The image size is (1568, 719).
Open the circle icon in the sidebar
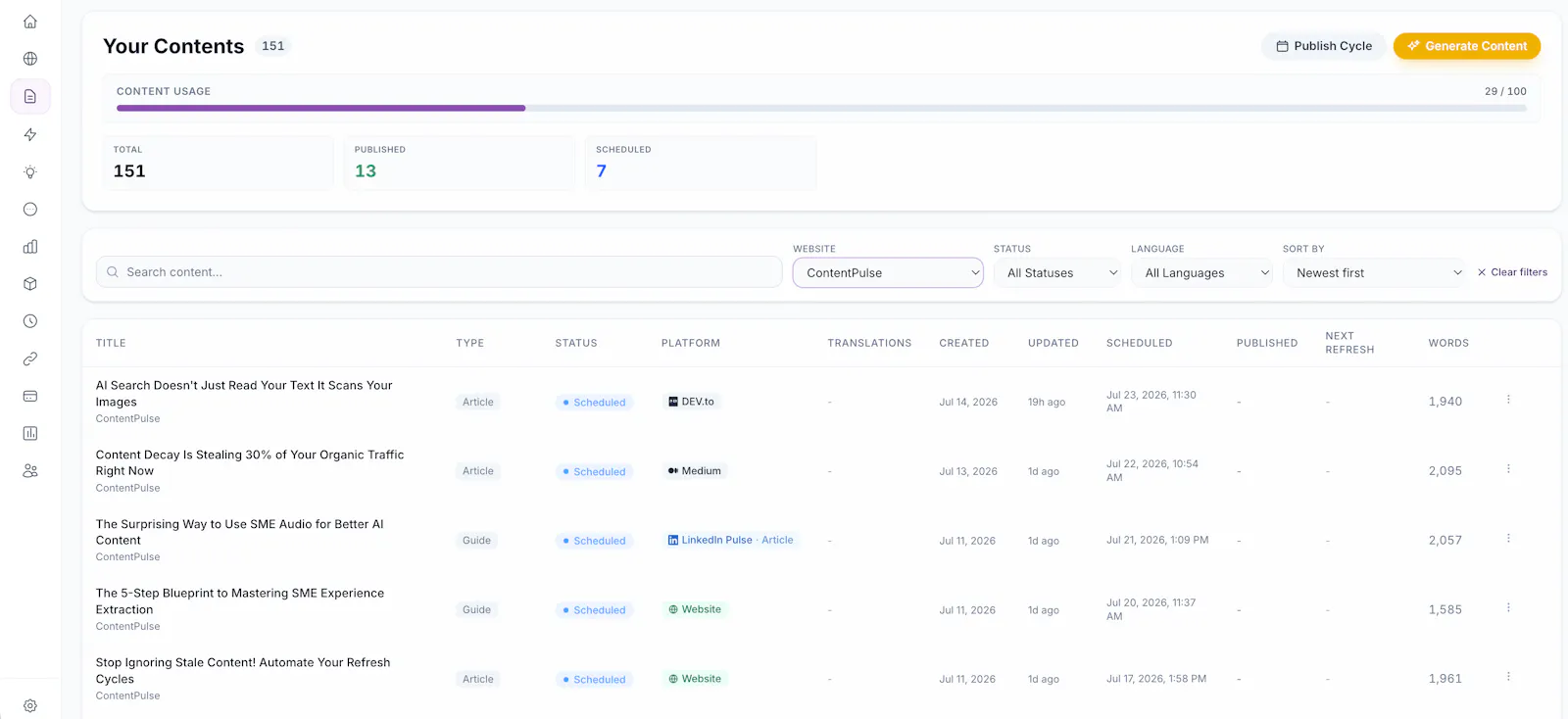point(30,209)
